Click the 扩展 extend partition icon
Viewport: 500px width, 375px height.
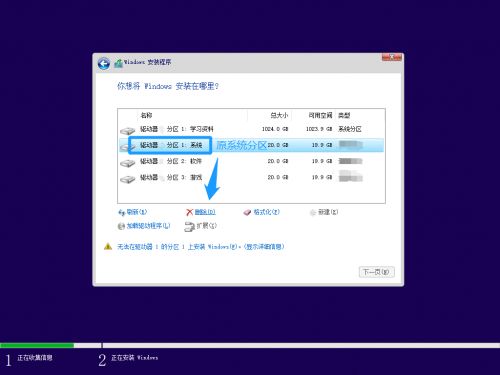point(189,227)
